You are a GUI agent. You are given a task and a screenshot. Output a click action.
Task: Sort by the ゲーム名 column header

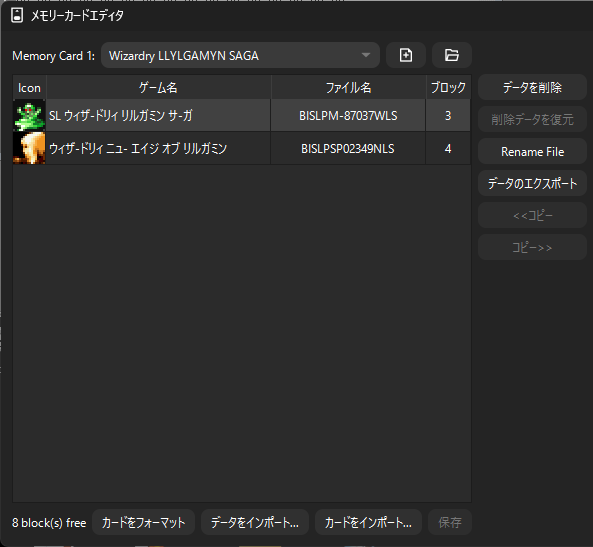pyautogui.click(x=158, y=87)
